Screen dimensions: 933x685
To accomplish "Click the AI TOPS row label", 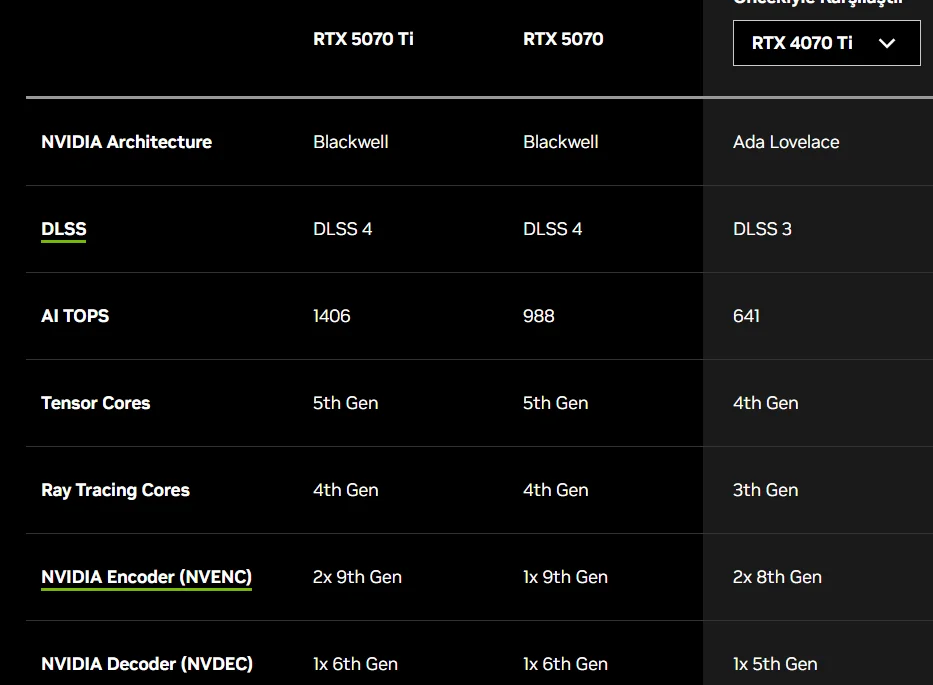I will point(75,316).
